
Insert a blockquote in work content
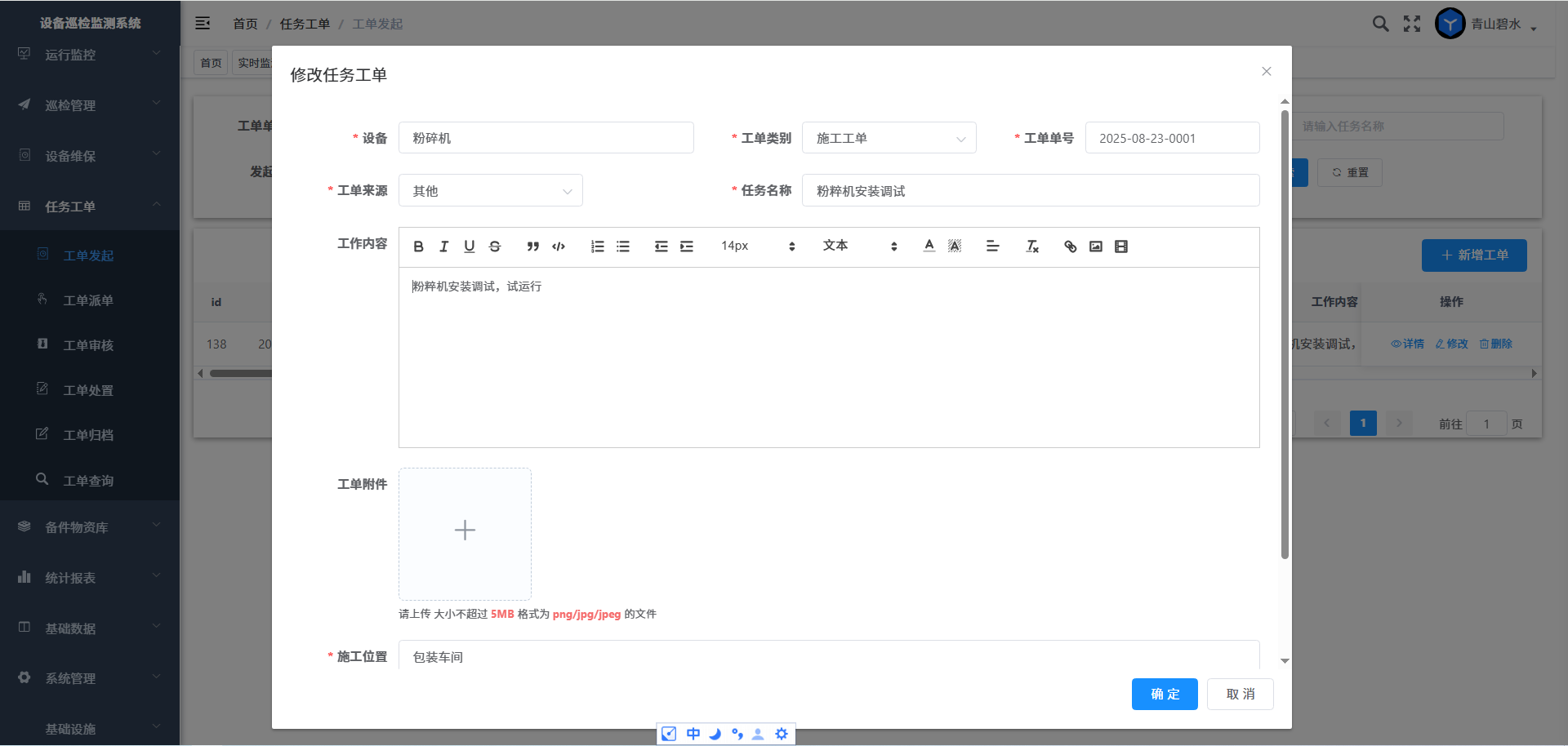tap(532, 246)
